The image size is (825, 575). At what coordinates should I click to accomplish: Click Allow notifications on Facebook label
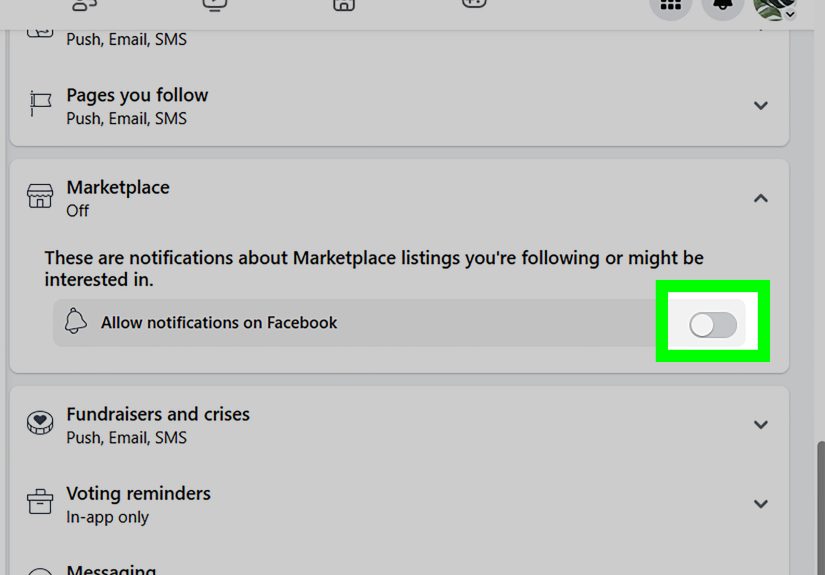(x=219, y=322)
